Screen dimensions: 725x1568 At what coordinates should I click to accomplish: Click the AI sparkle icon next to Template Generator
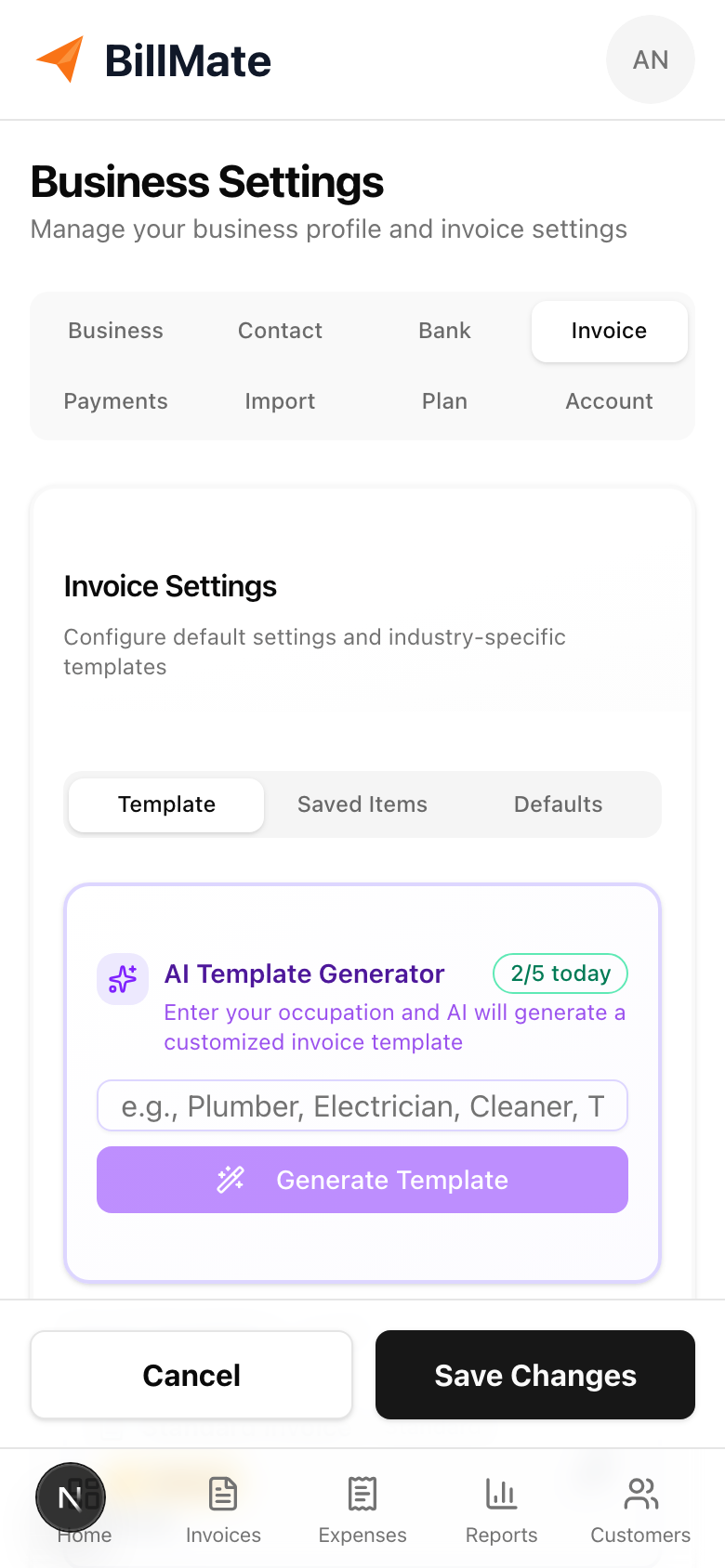coord(122,978)
